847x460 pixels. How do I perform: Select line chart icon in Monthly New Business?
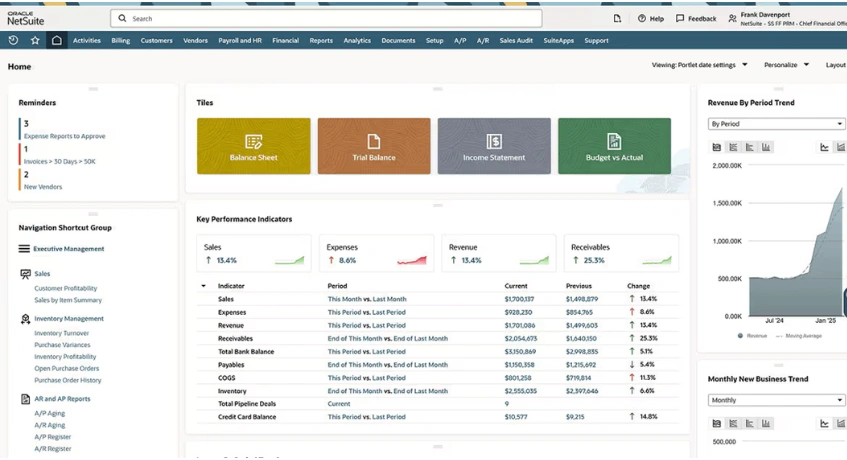824,423
